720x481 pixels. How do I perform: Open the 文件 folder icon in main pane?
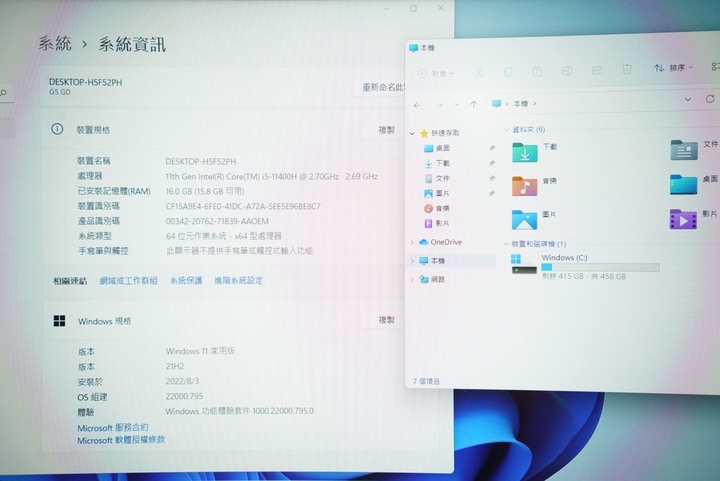click(x=684, y=150)
